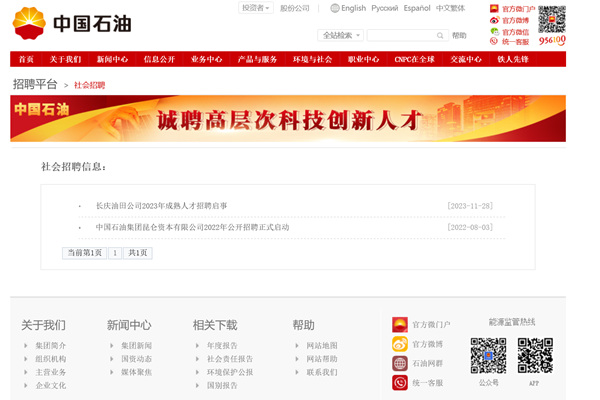600x400 pixels.
Task: Open the 职业中心 navigation menu
Action: [363, 59]
